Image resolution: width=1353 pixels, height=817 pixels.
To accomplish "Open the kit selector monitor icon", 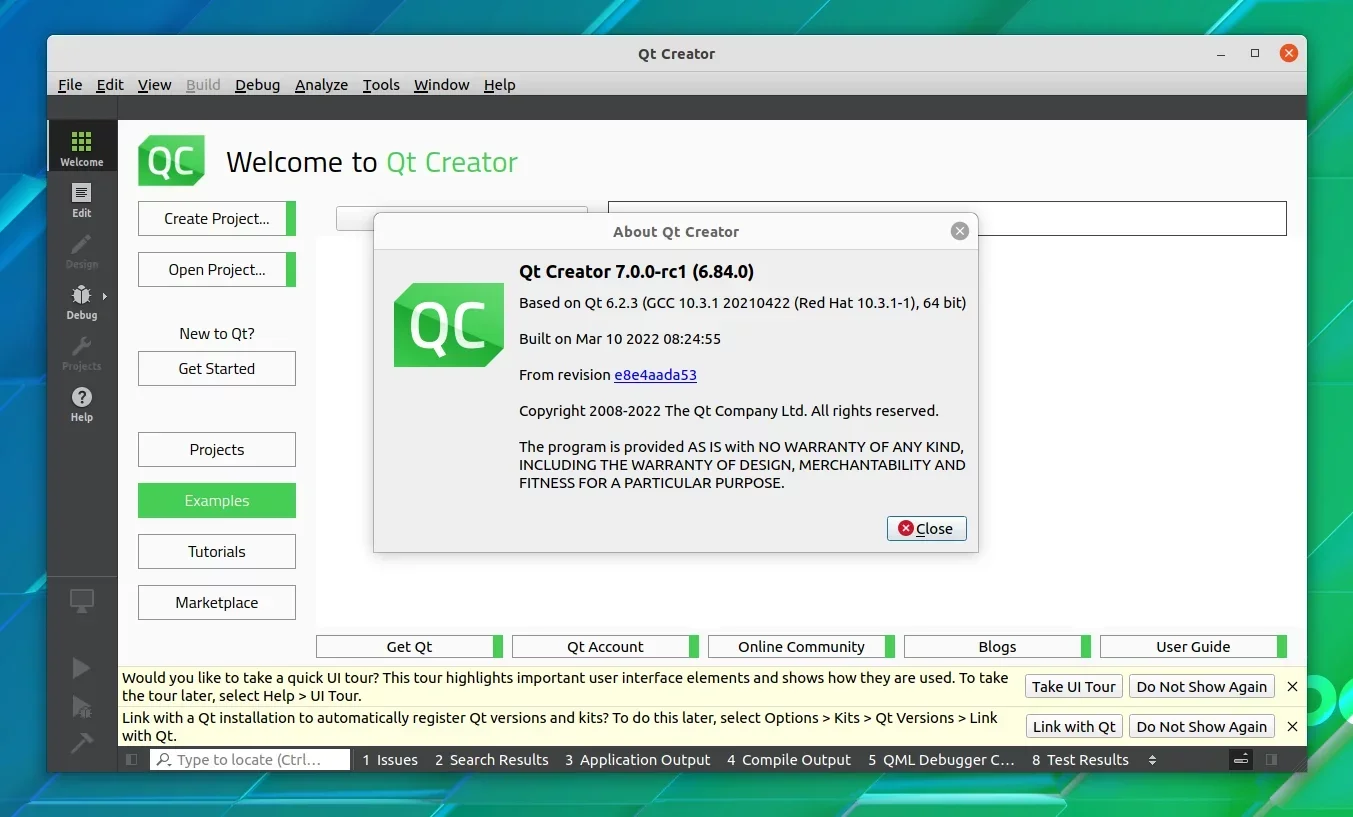I will click(x=82, y=601).
